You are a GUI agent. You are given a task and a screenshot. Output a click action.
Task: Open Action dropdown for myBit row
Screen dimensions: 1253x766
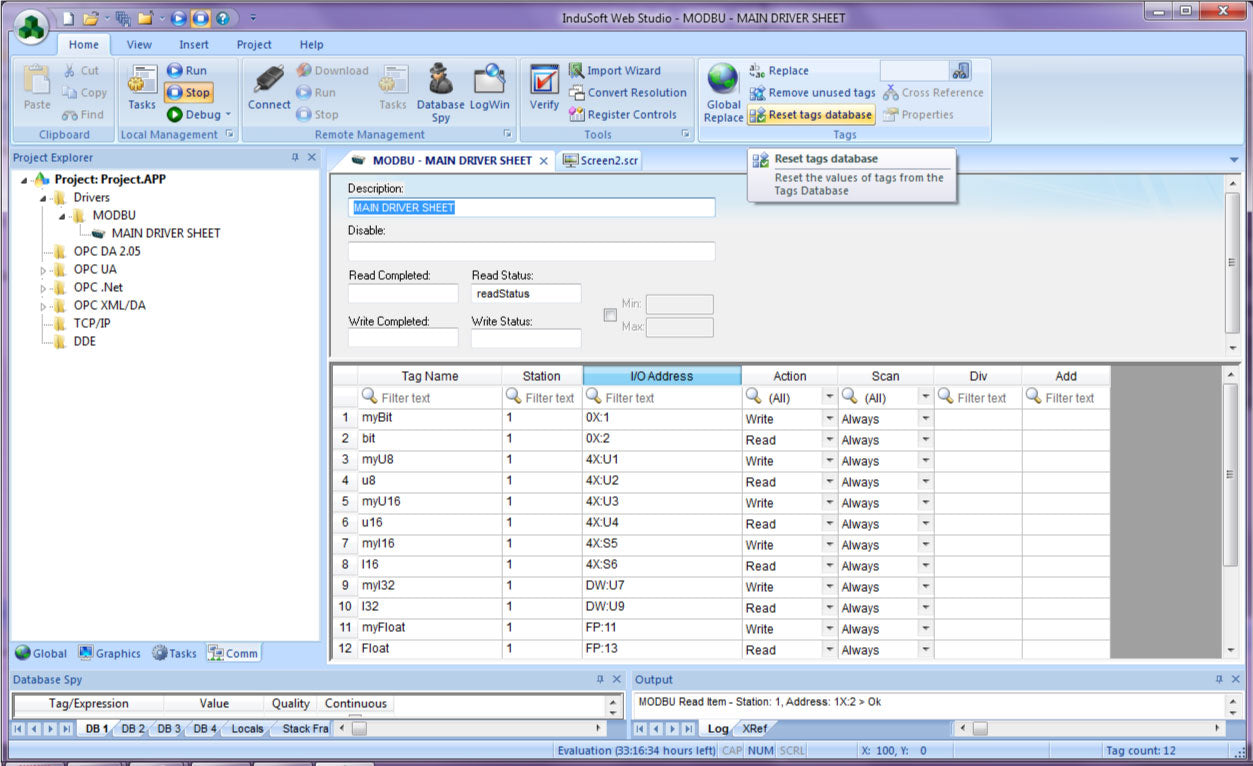point(829,419)
